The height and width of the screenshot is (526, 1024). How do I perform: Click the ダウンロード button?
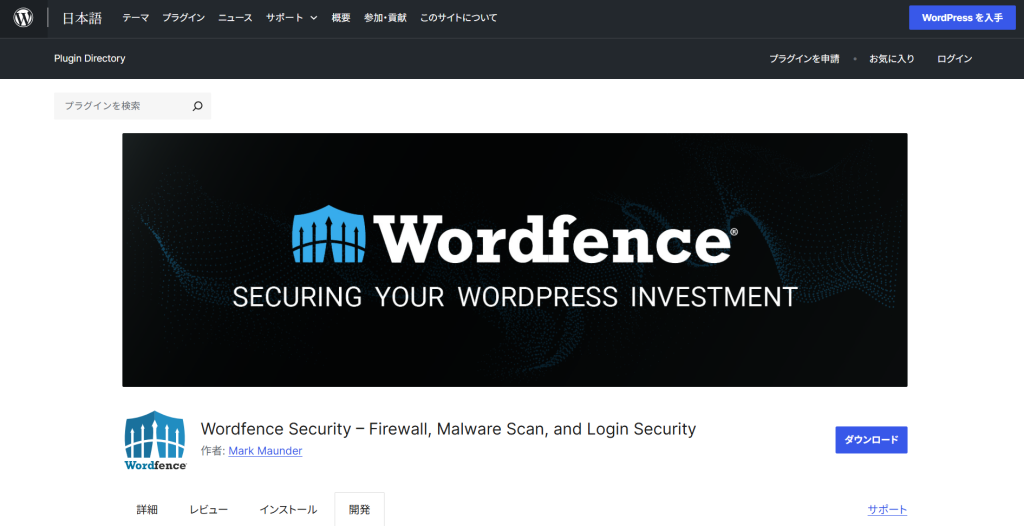click(x=871, y=440)
